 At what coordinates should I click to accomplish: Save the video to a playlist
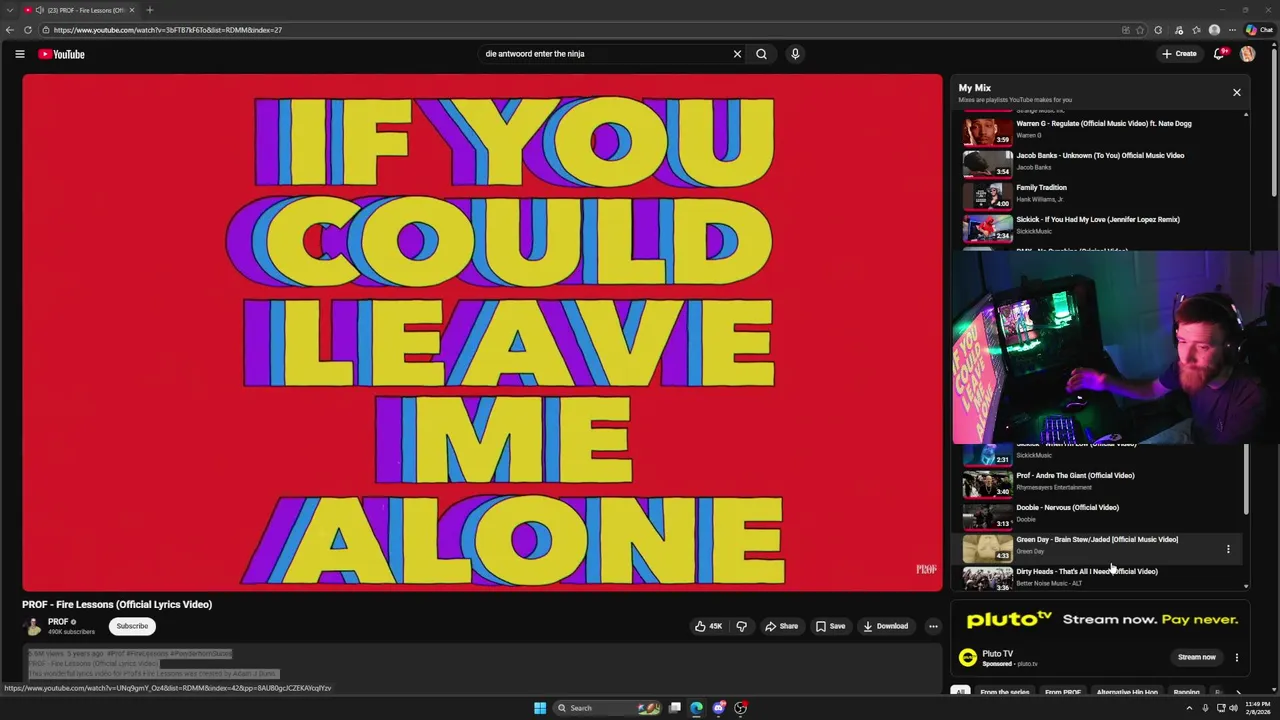point(830,626)
